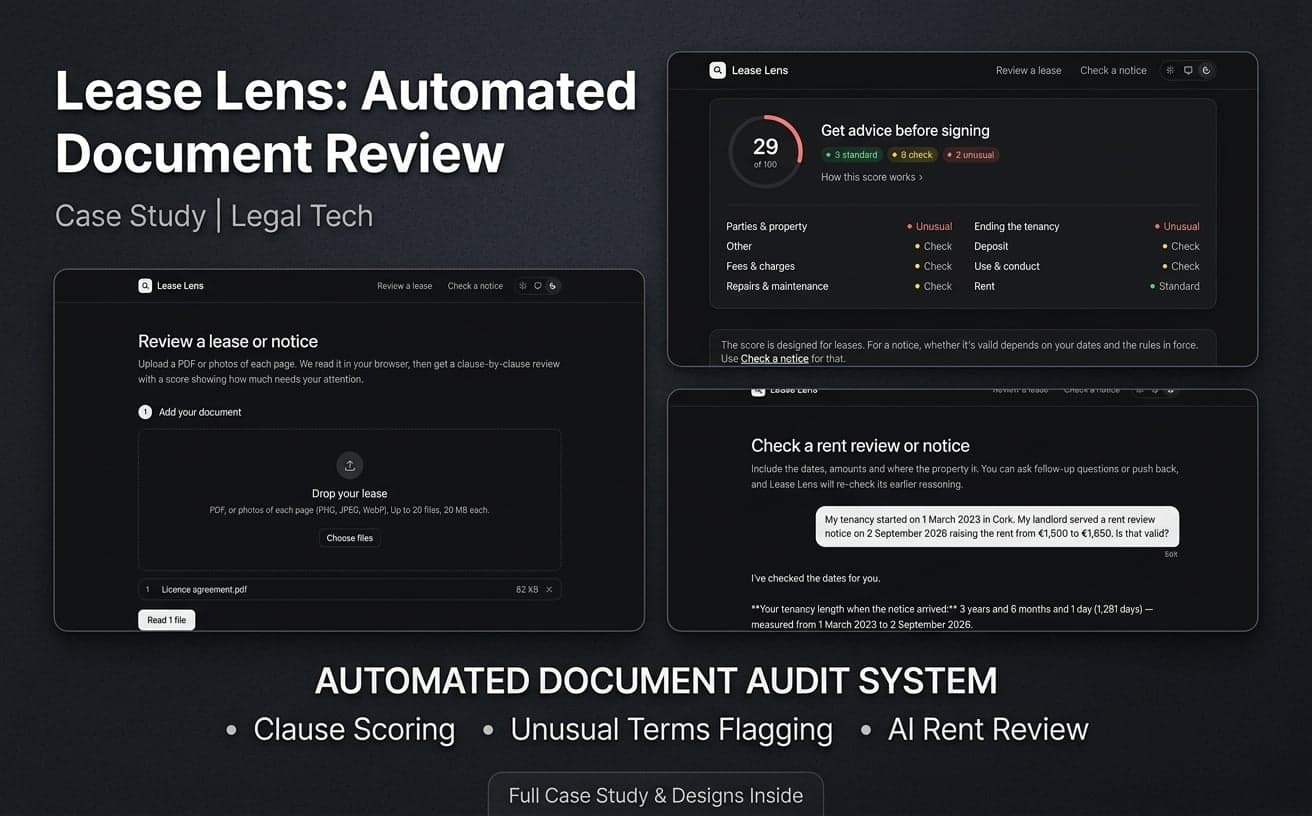Click Lease Lens logo icon in score screen

click(717, 70)
